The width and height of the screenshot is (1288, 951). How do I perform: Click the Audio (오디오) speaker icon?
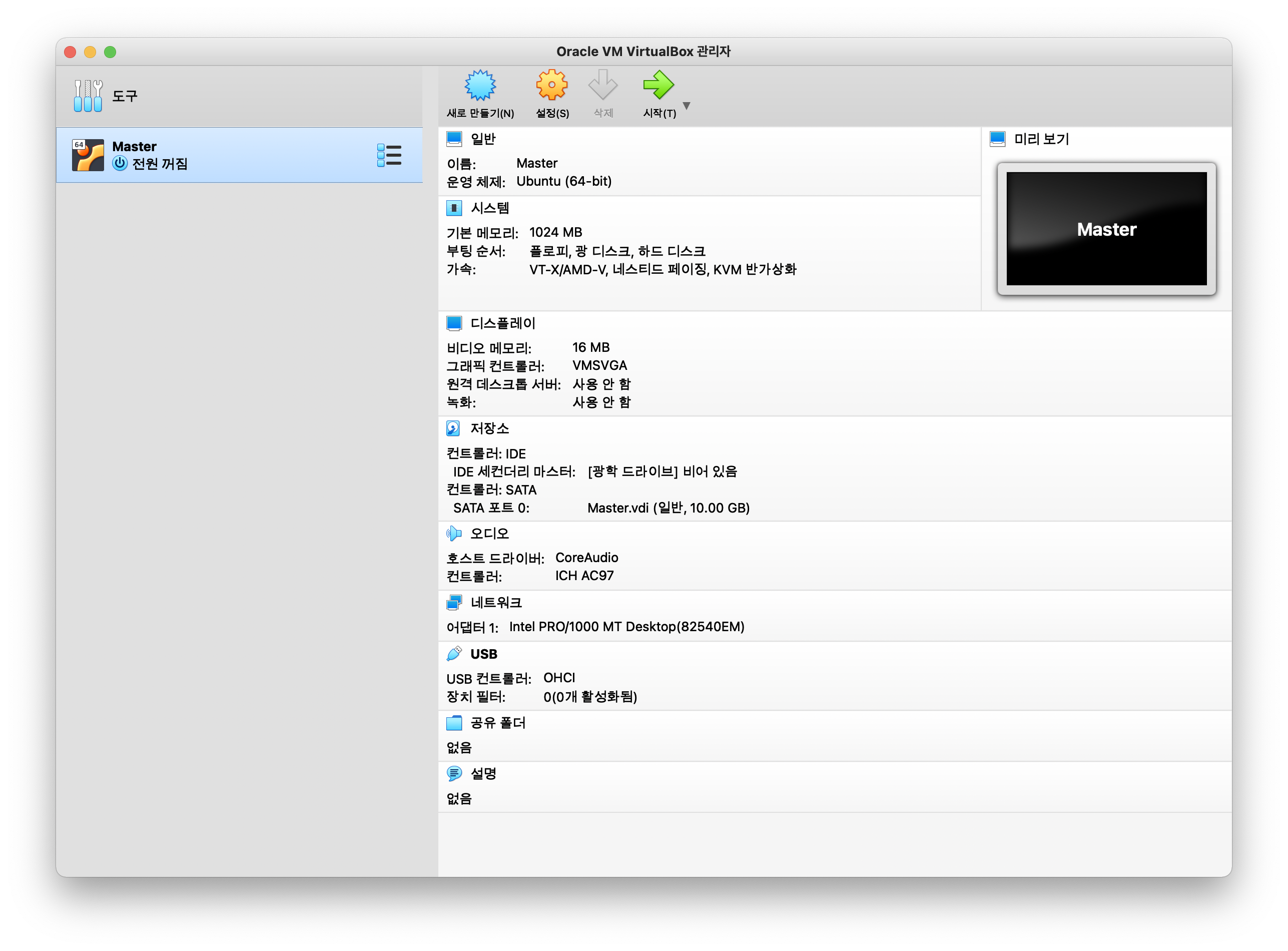coord(453,534)
